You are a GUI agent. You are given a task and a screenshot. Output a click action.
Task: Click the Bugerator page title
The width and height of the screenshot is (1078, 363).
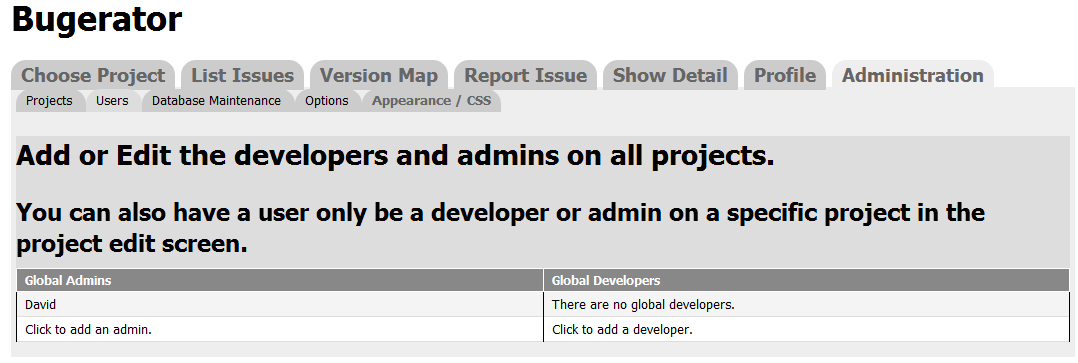[97, 19]
